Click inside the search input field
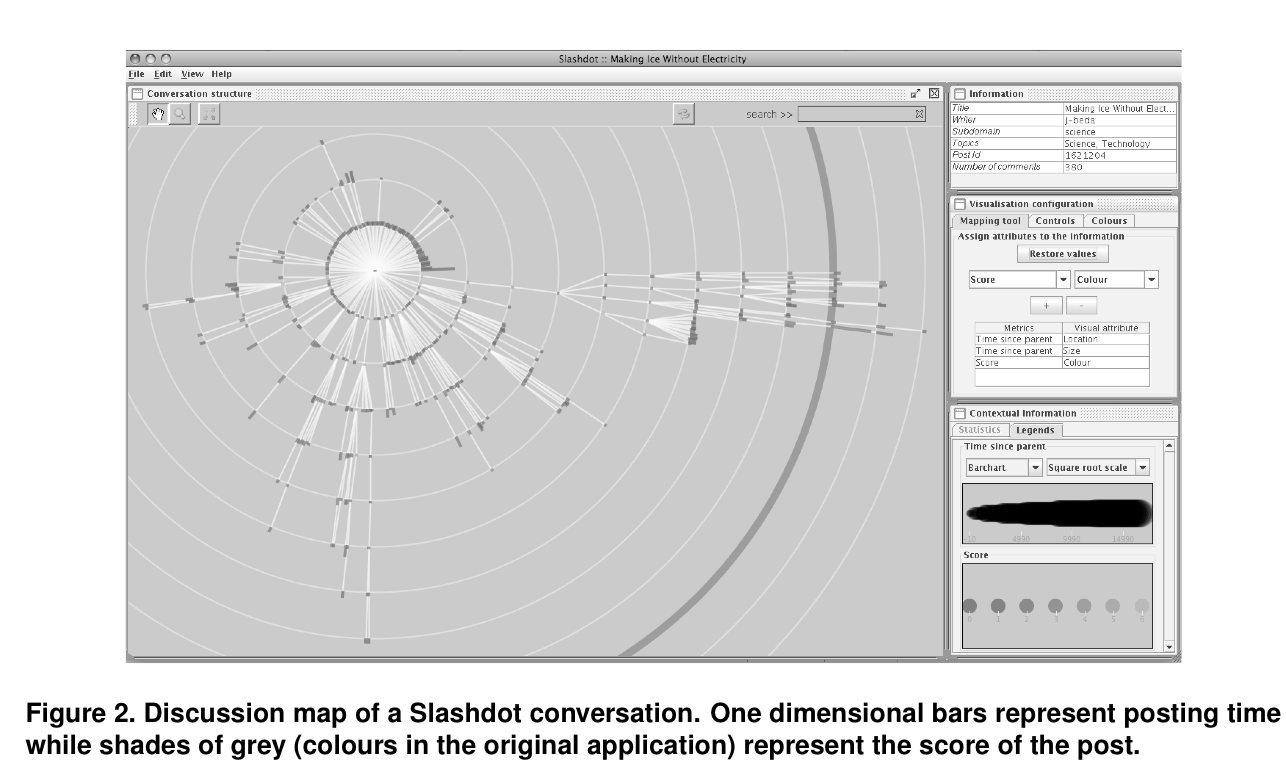Viewport: 1286px width, 771px height. [x=855, y=114]
